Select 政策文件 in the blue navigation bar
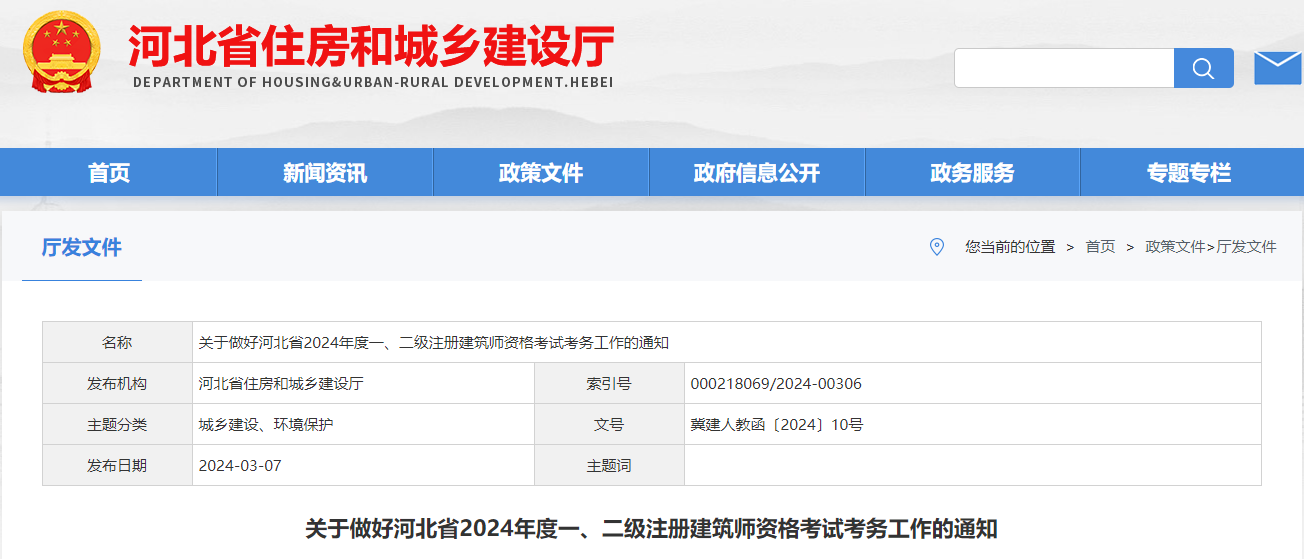The image size is (1304, 559). 541,173
